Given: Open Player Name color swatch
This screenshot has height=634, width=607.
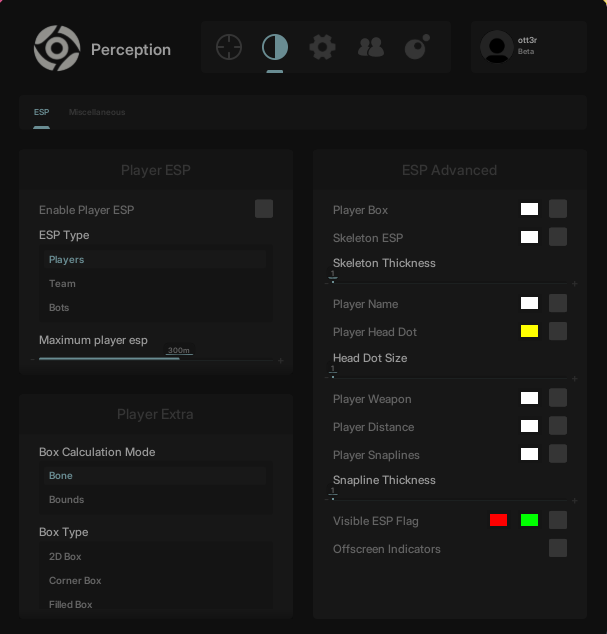Looking at the screenshot, I should 529,303.
